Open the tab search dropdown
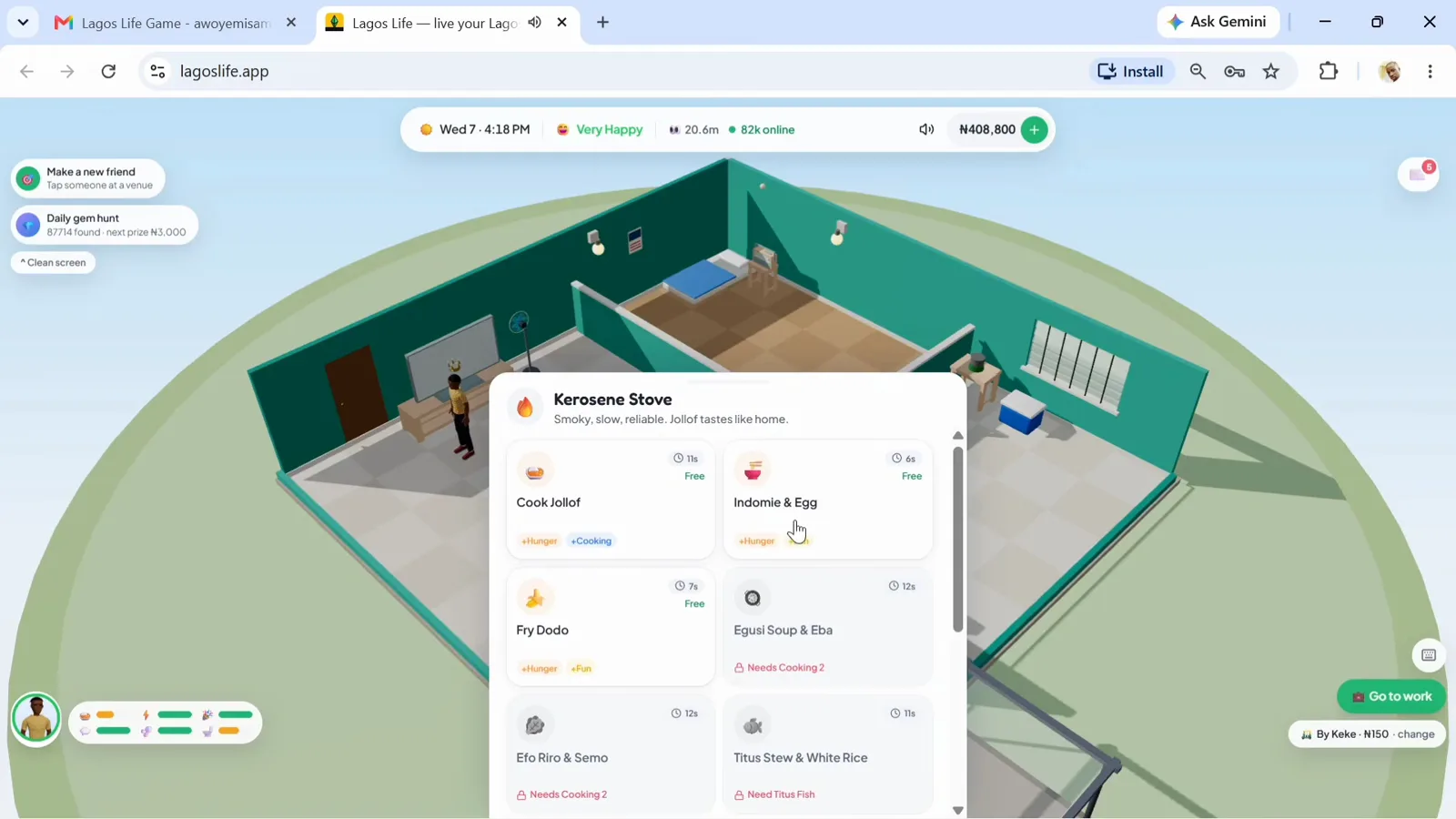The height and width of the screenshot is (819, 1456). [23, 23]
